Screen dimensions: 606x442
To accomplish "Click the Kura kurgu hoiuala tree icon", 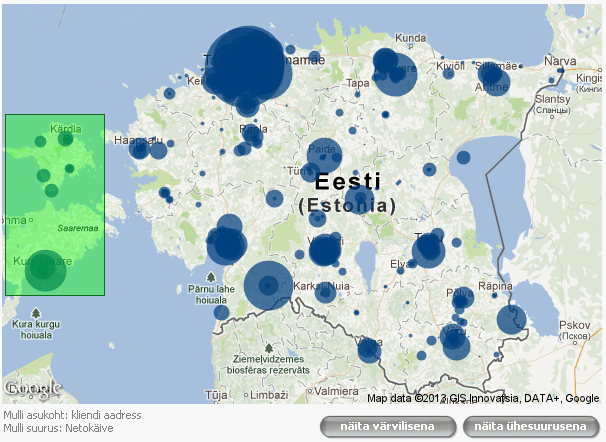I will [x=37, y=311].
